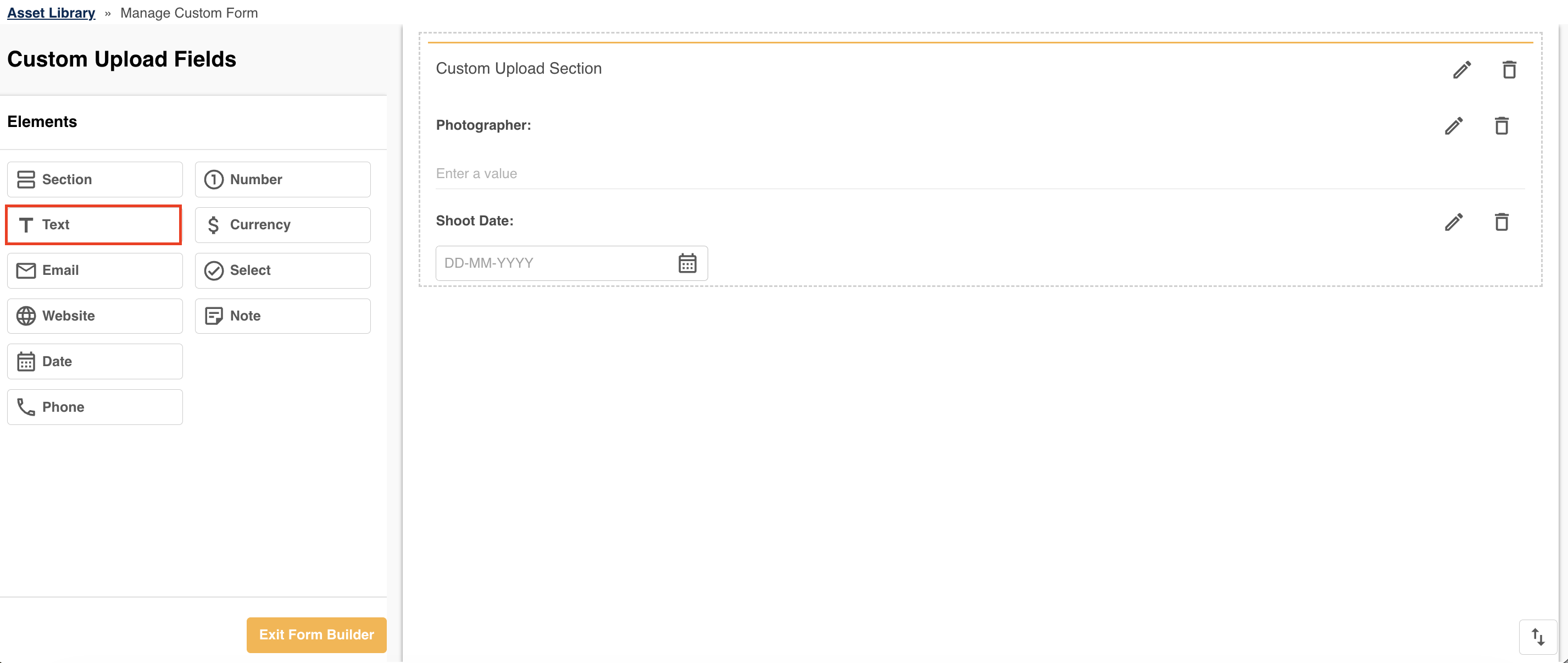
Task: Edit the Shoot Date field
Action: coord(1454,222)
